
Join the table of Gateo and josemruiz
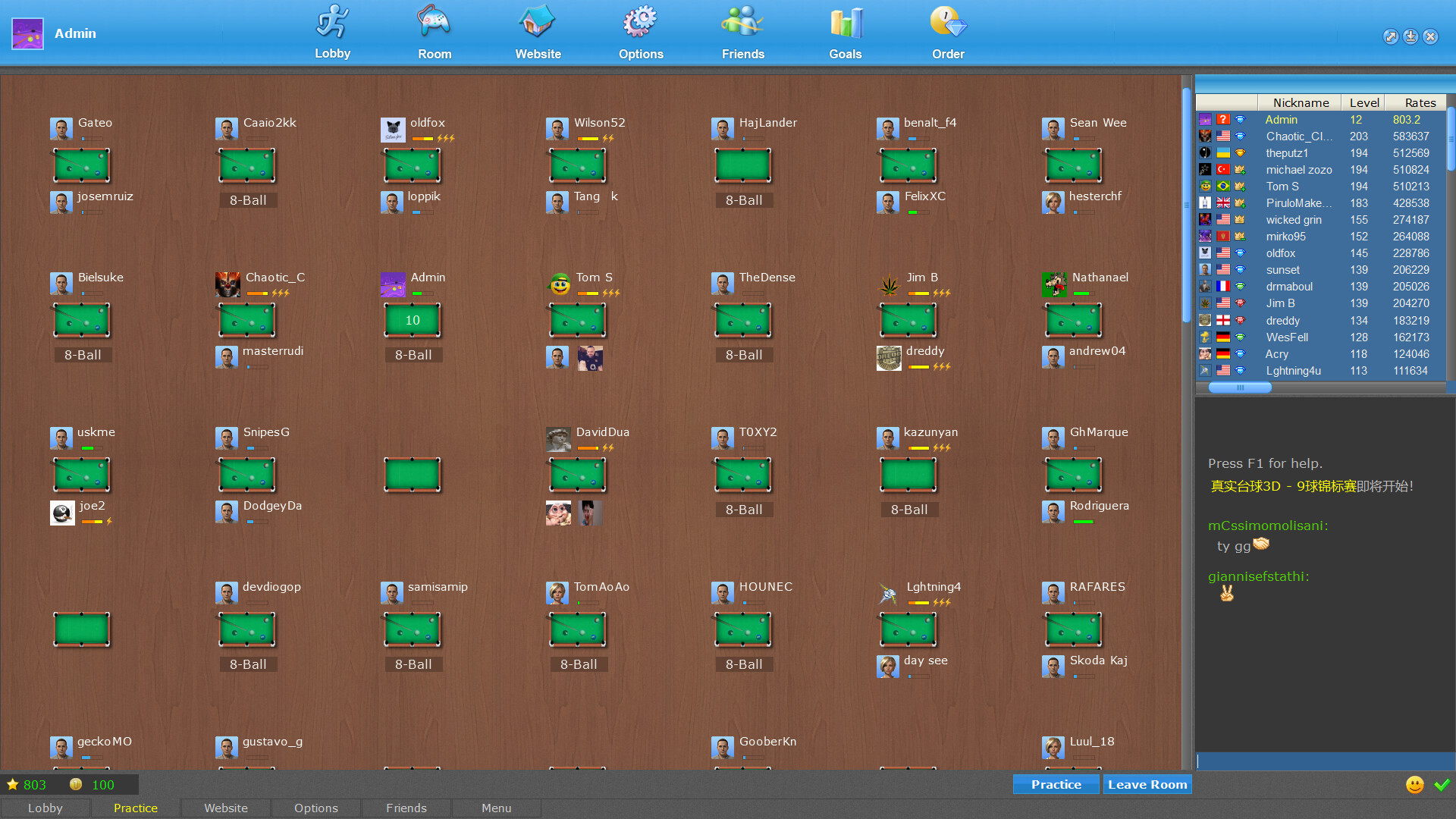coord(82,165)
